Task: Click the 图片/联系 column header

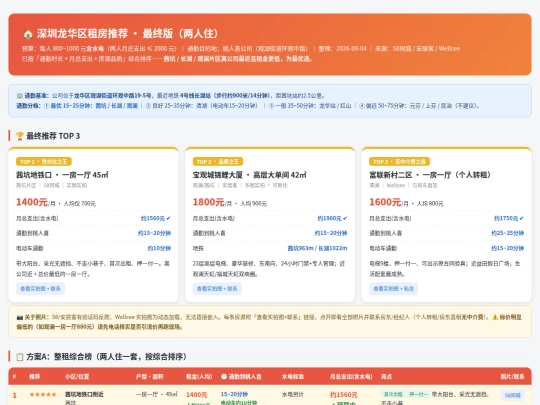Action: click(x=512, y=376)
